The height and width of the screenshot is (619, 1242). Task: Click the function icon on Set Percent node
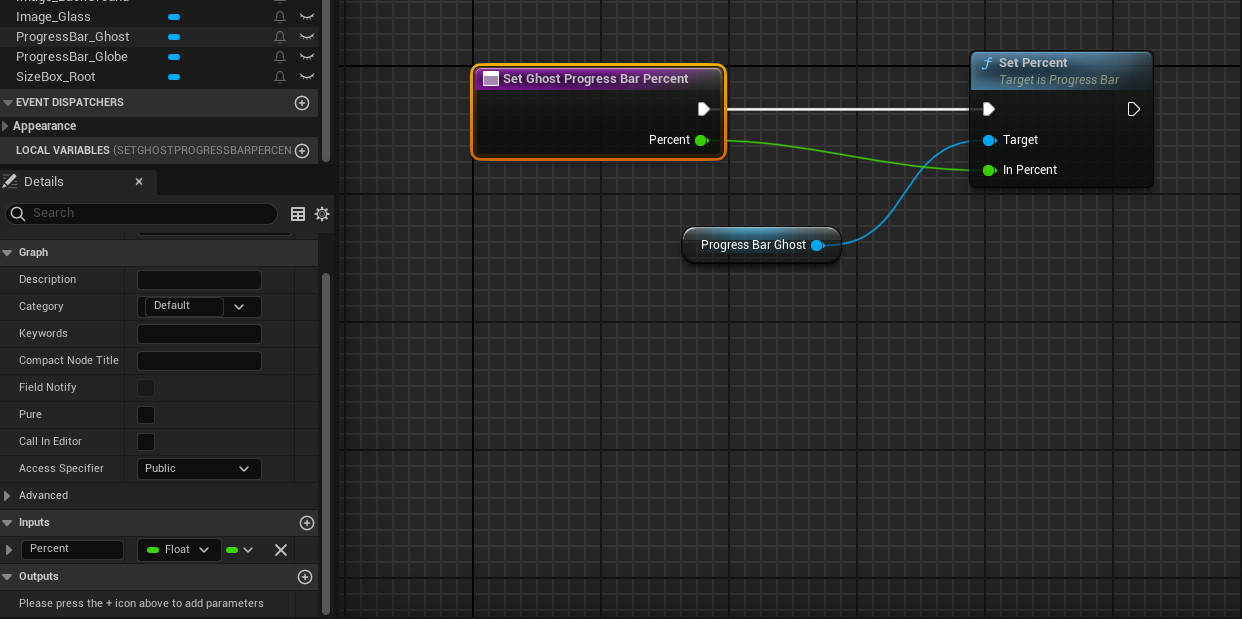pyautogui.click(x=986, y=63)
